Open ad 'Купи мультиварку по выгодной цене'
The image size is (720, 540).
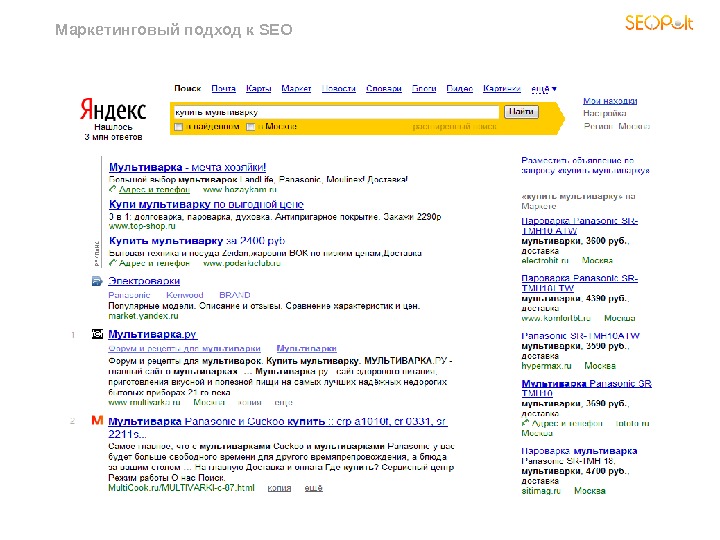[x=206, y=204]
